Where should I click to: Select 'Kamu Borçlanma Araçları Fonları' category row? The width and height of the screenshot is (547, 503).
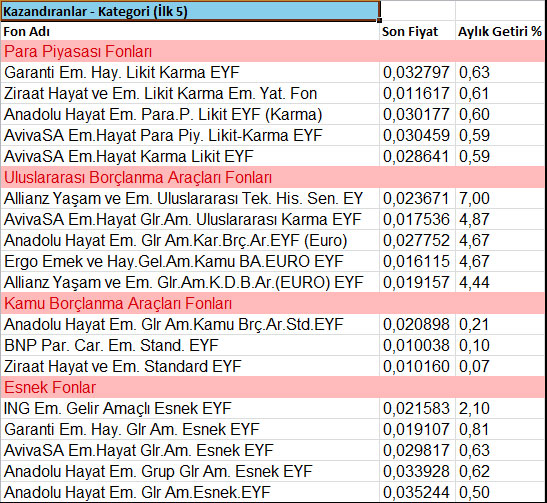point(273,303)
